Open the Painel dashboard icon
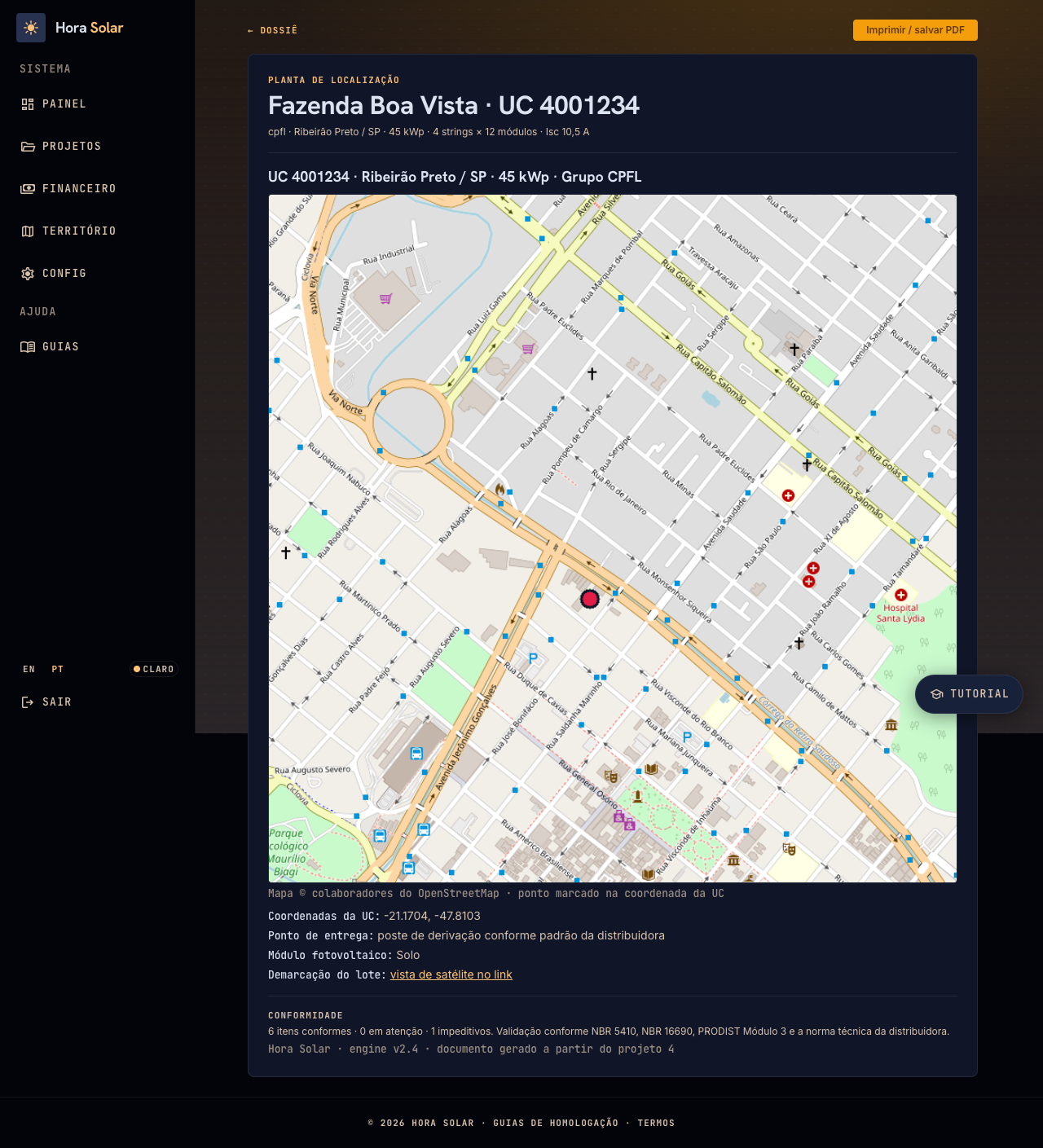Viewport: 1043px width, 1148px height. [x=28, y=104]
